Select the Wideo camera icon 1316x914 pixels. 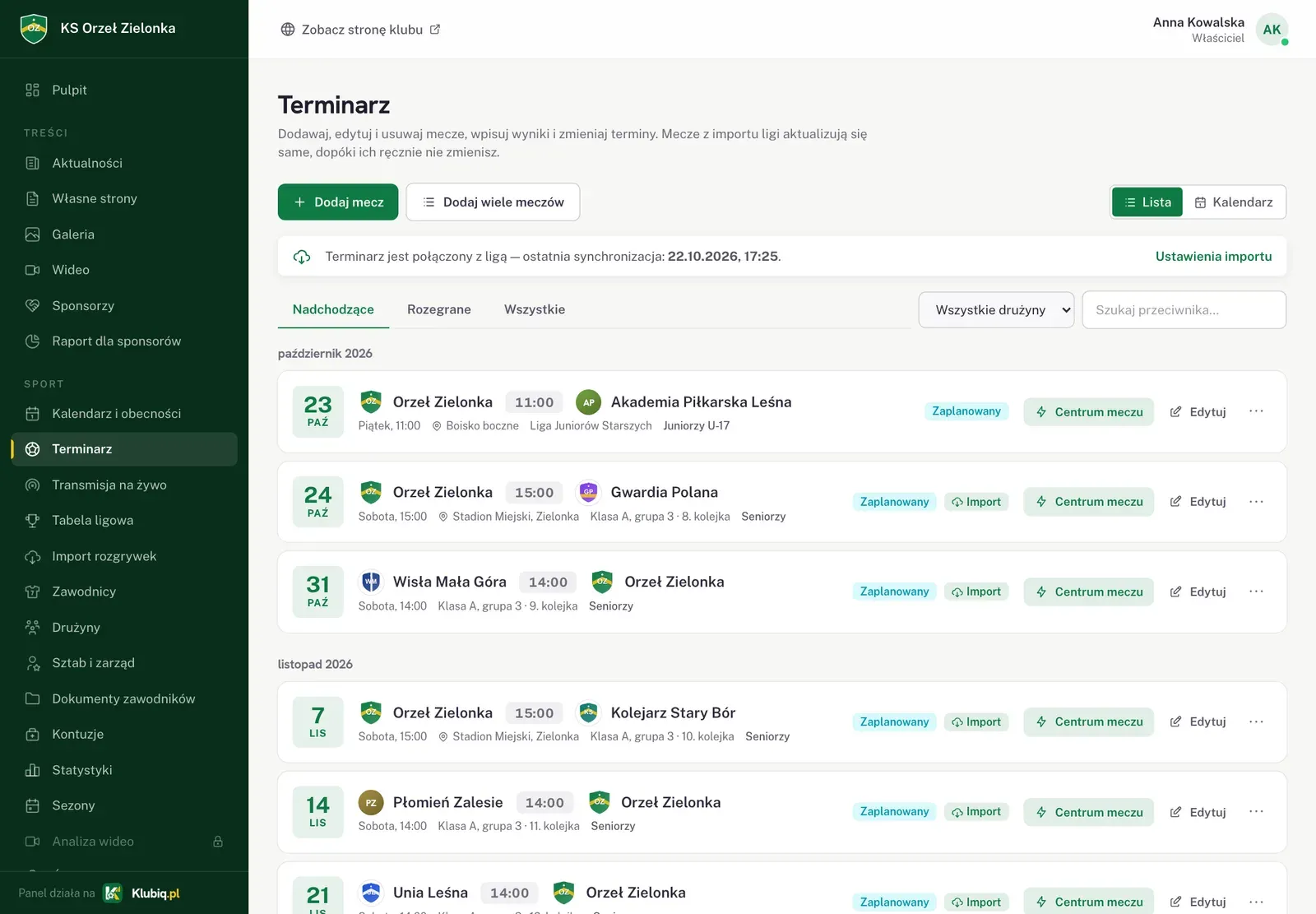pos(33,270)
